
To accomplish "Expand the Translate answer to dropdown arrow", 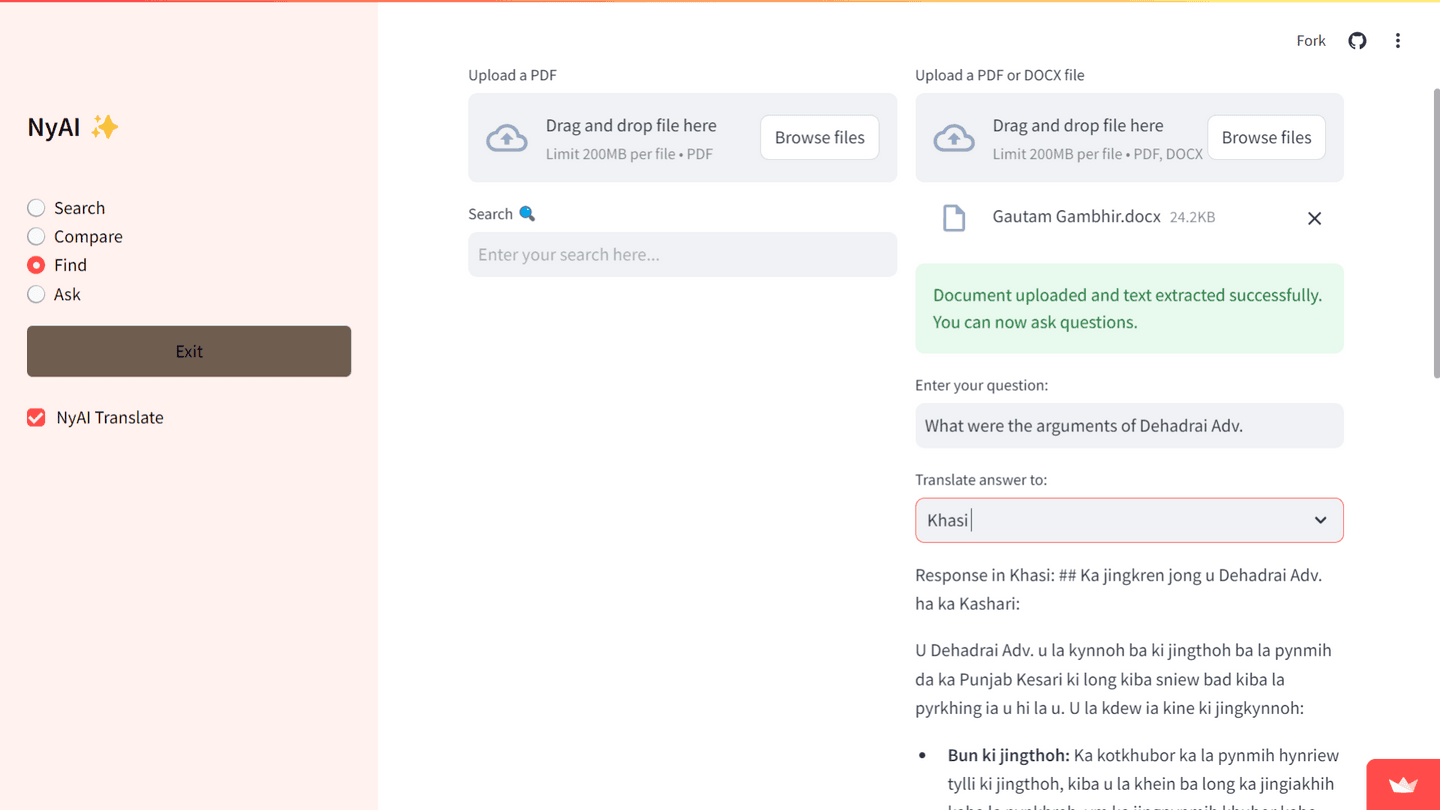I will (x=1320, y=520).
